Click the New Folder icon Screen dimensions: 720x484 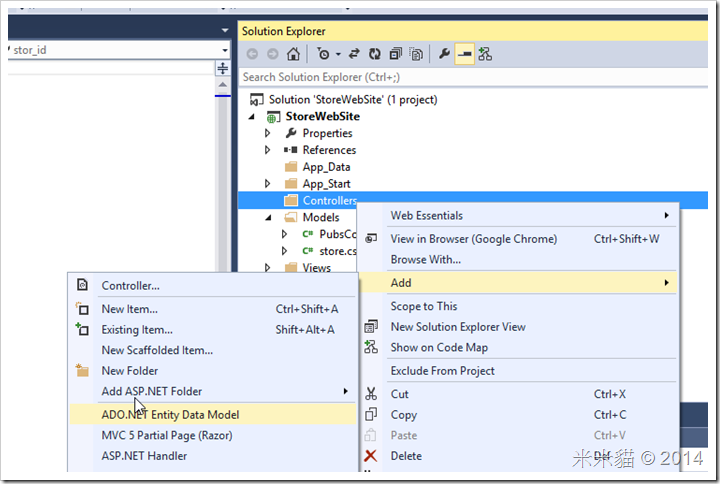coord(82,370)
